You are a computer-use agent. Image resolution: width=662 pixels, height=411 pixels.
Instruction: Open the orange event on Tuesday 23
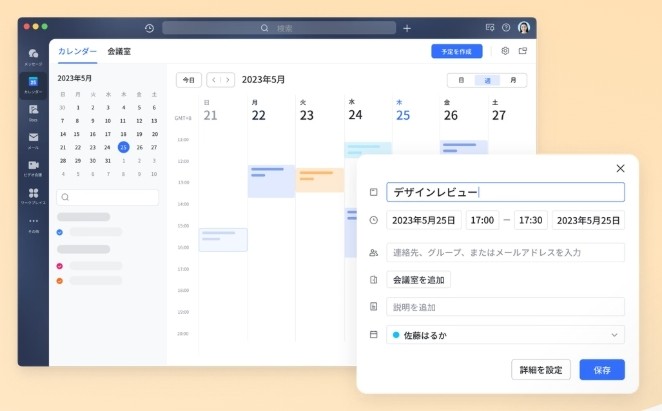point(320,180)
